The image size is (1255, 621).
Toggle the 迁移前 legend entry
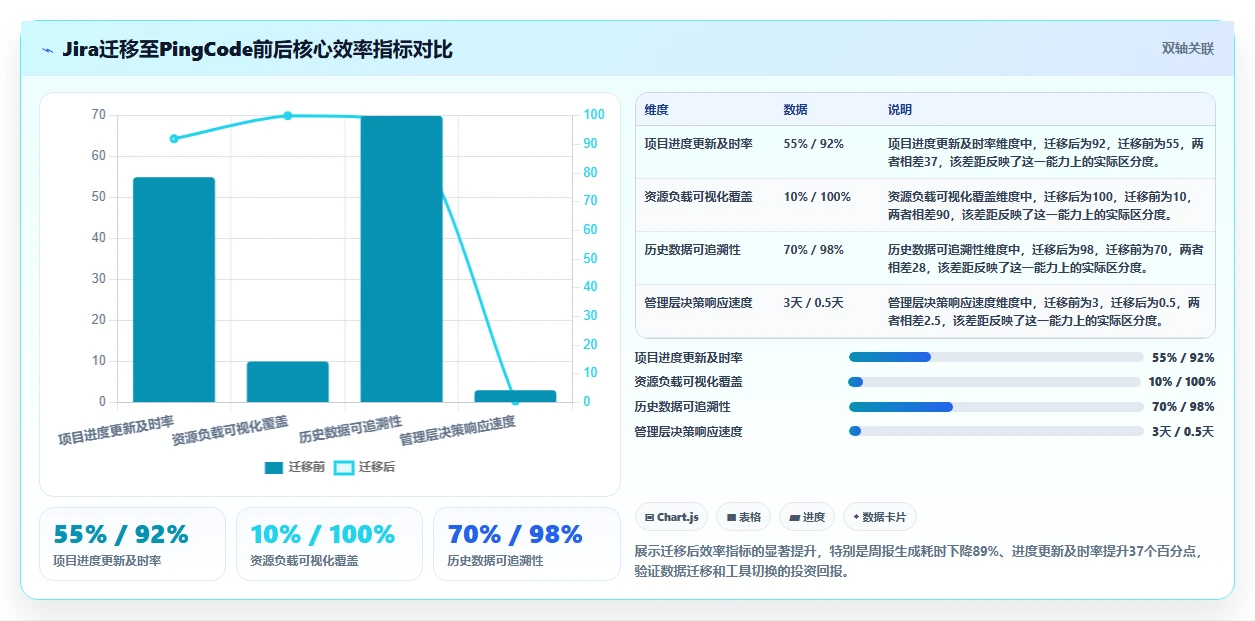pyautogui.click(x=295, y=467)
